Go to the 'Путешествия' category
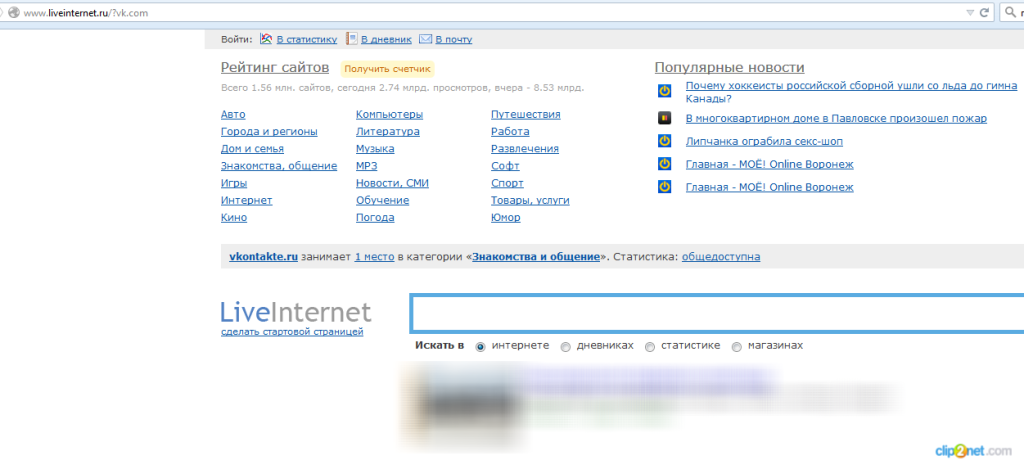Image resolution: width=1024 pixels, height=460 pixels. click(525, 114)
